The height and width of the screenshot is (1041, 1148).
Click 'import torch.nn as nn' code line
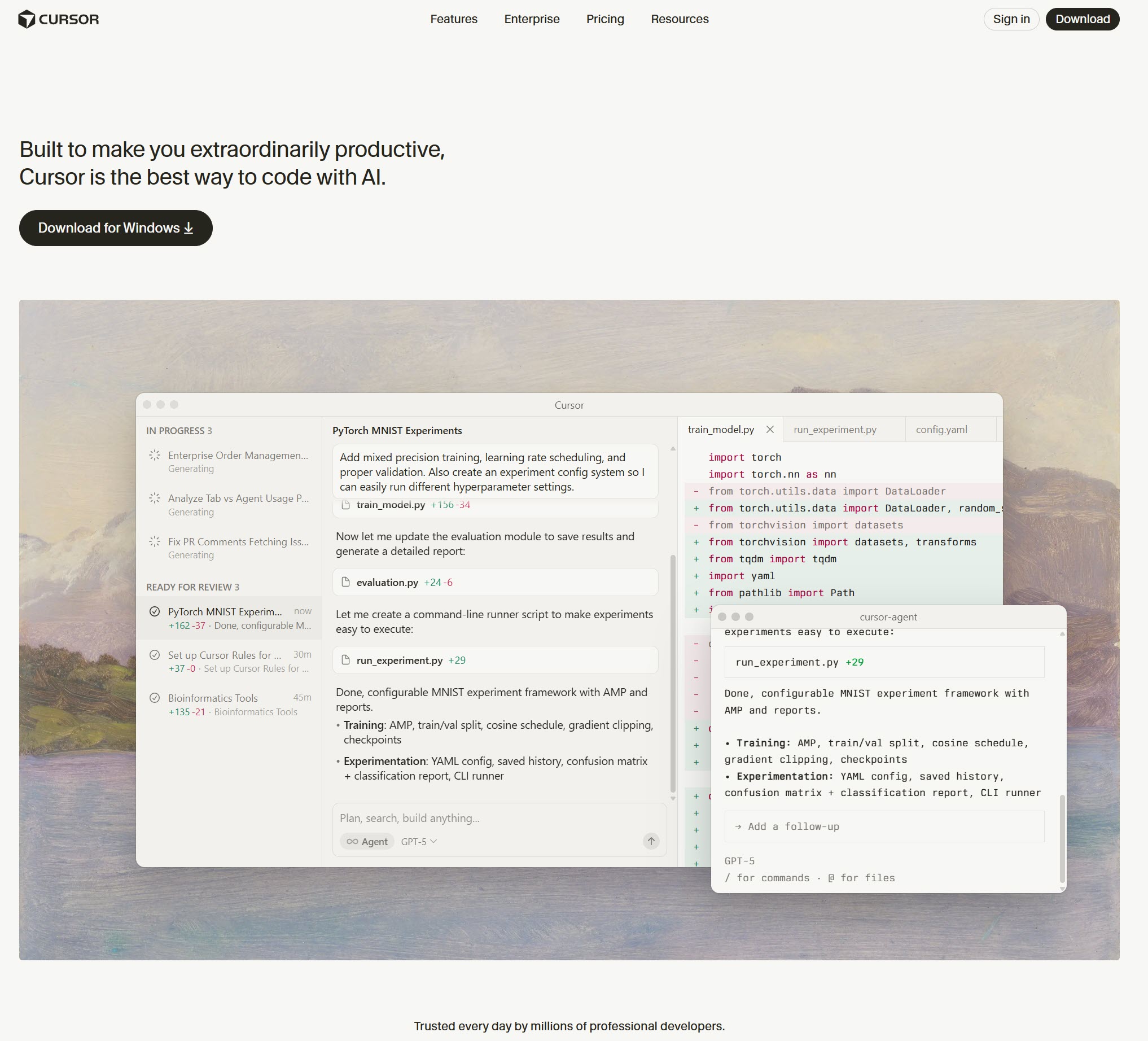[772, 474]
